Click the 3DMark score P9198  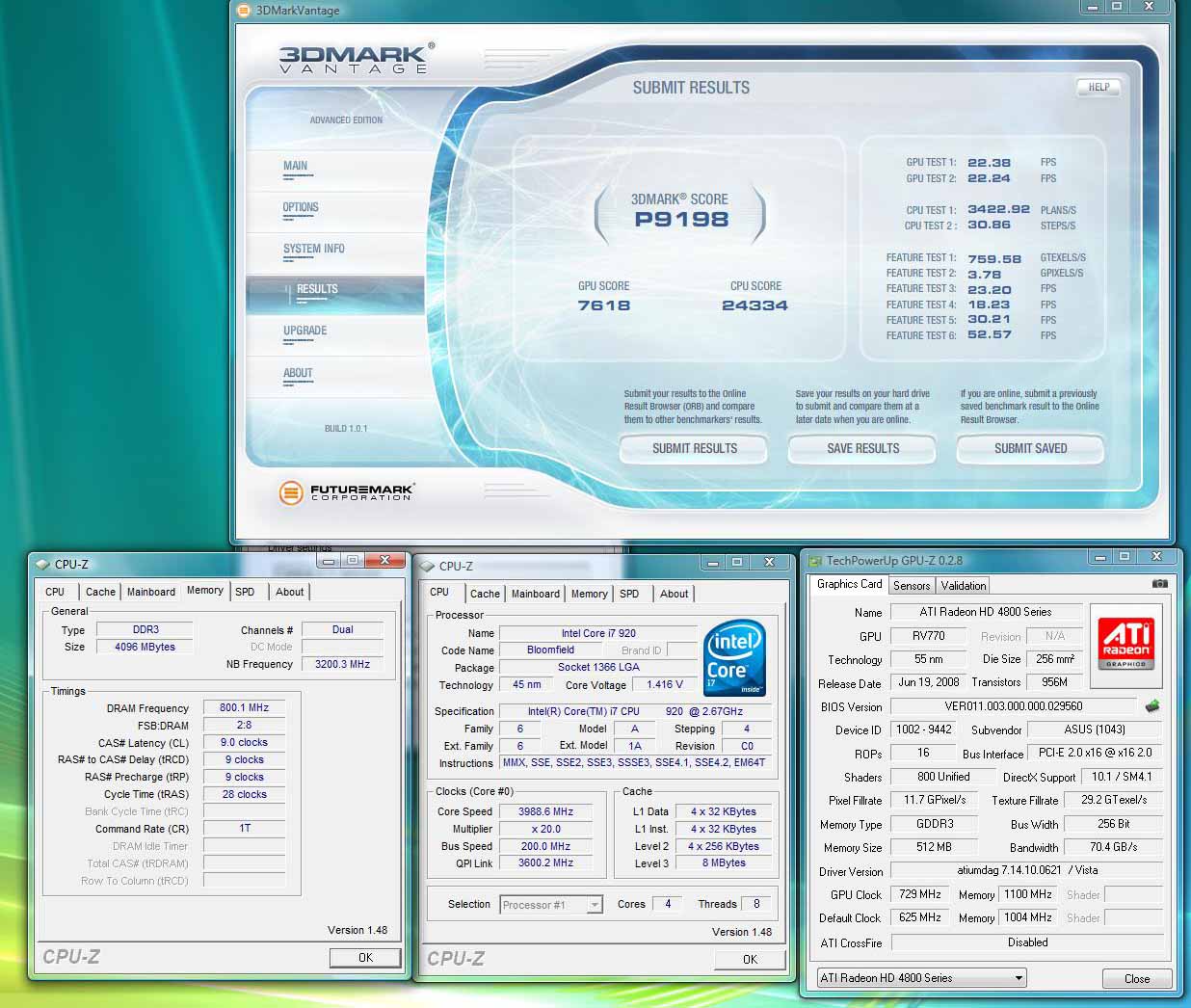(x=681, y=220)
